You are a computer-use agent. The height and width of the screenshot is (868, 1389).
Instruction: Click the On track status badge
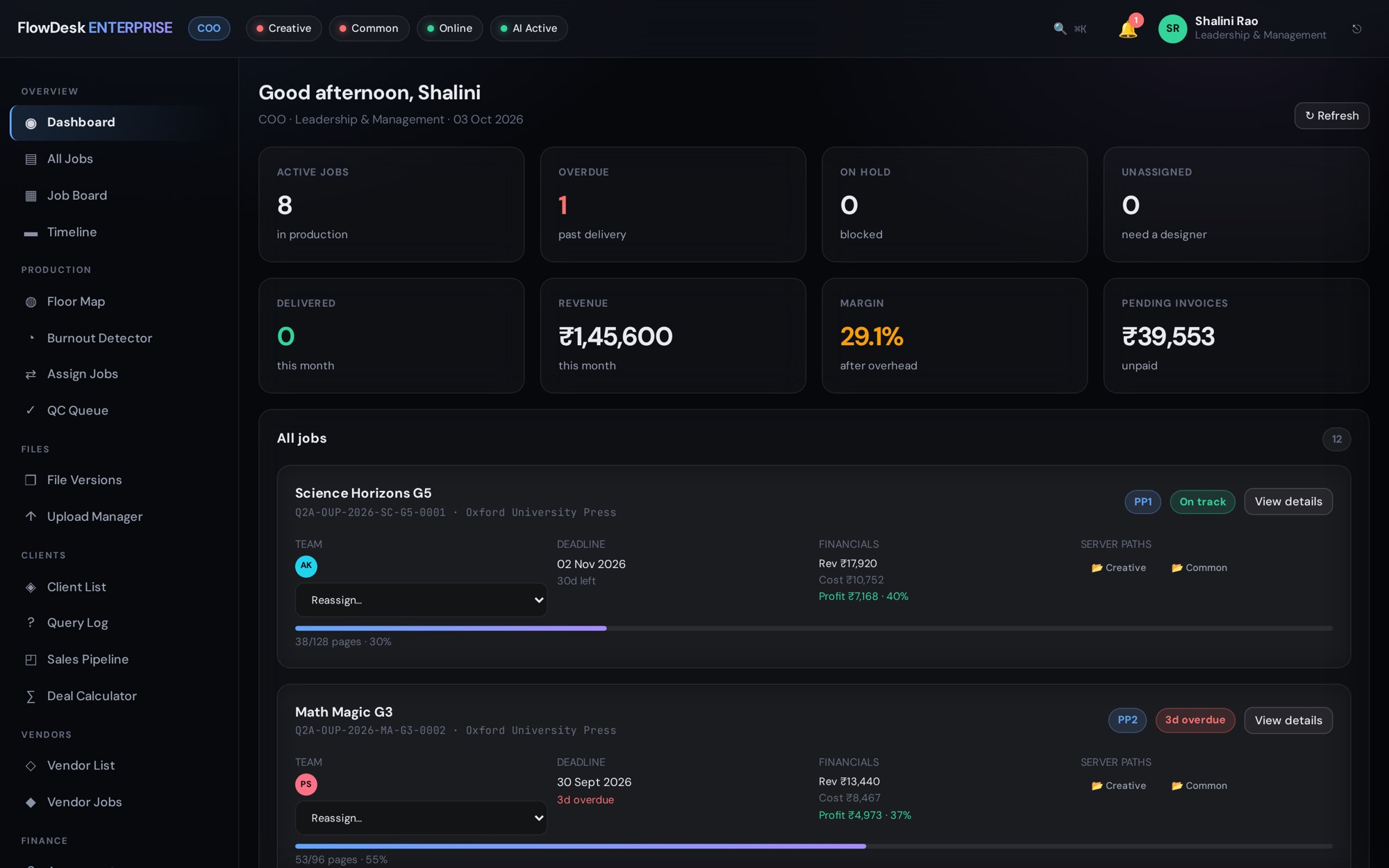click(x=1202, y=501)
